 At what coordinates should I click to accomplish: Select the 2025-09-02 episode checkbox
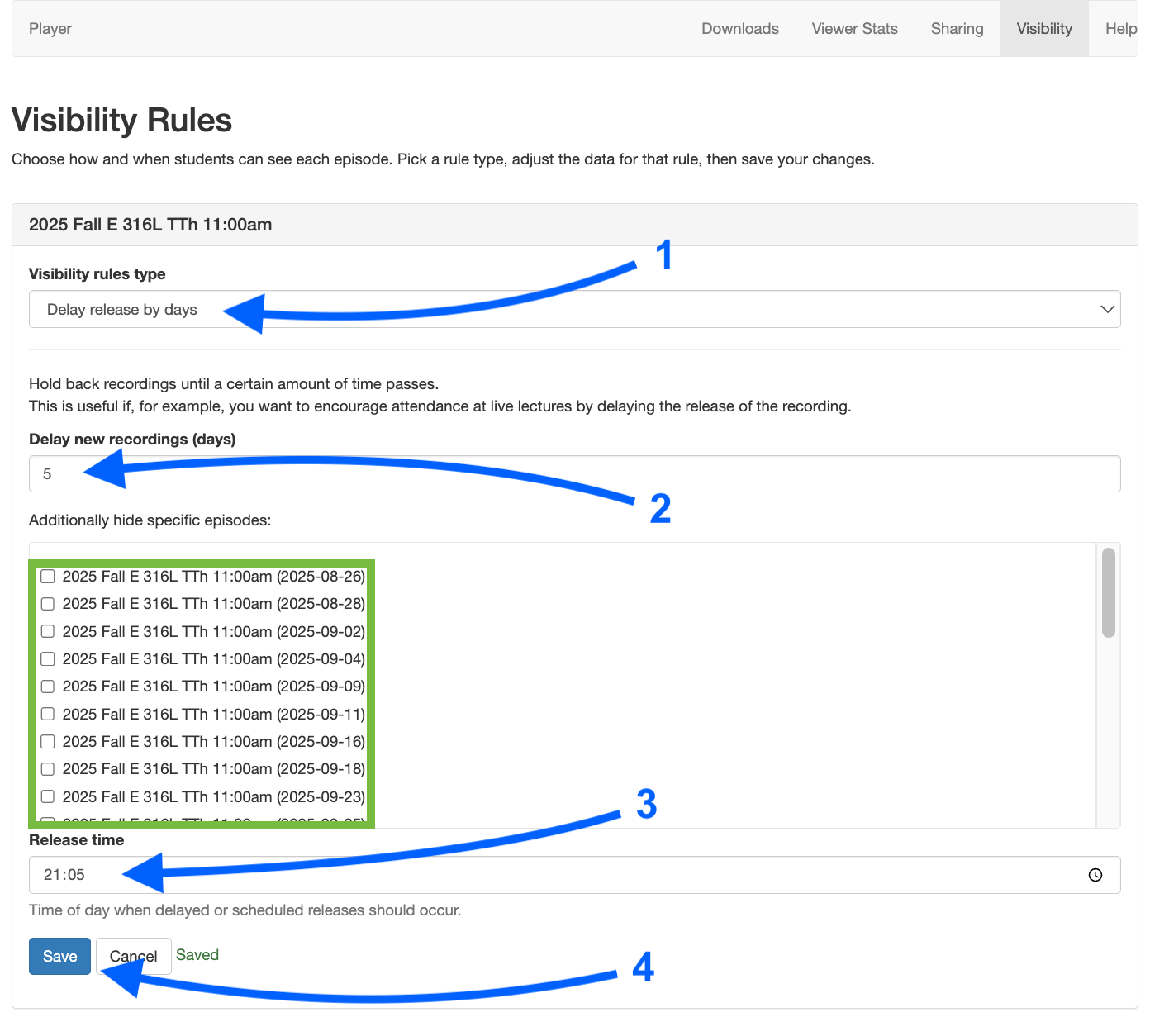(48, 631)
